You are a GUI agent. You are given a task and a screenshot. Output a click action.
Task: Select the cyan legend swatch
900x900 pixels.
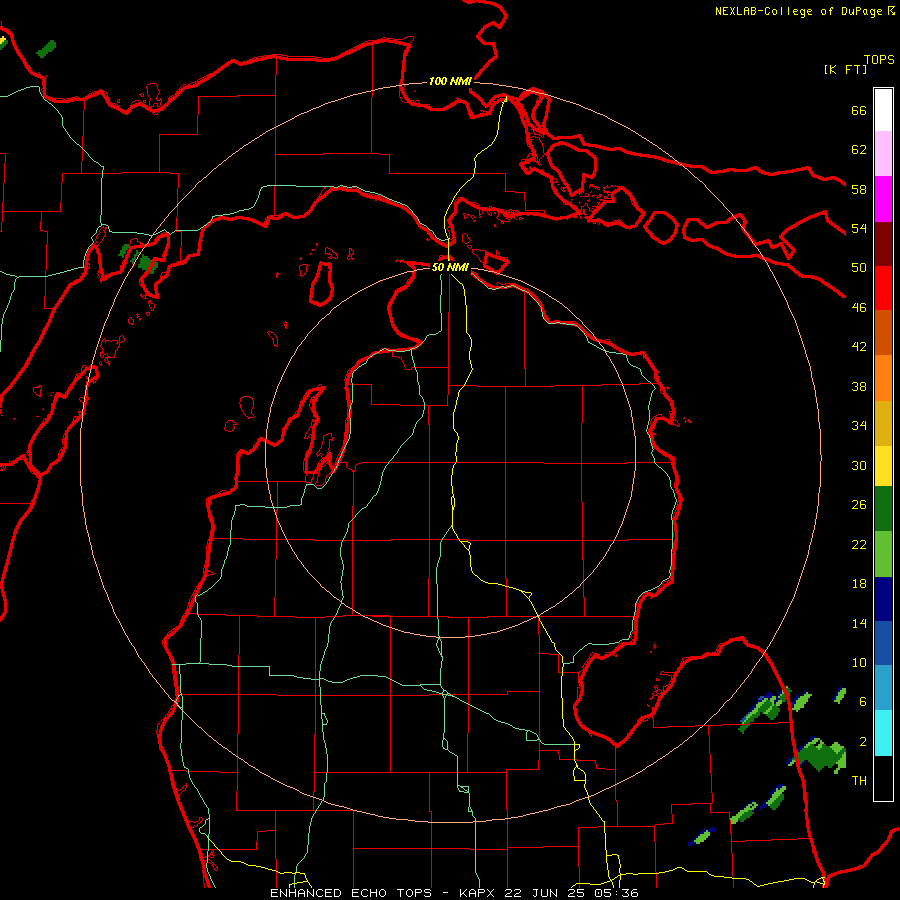883,733
